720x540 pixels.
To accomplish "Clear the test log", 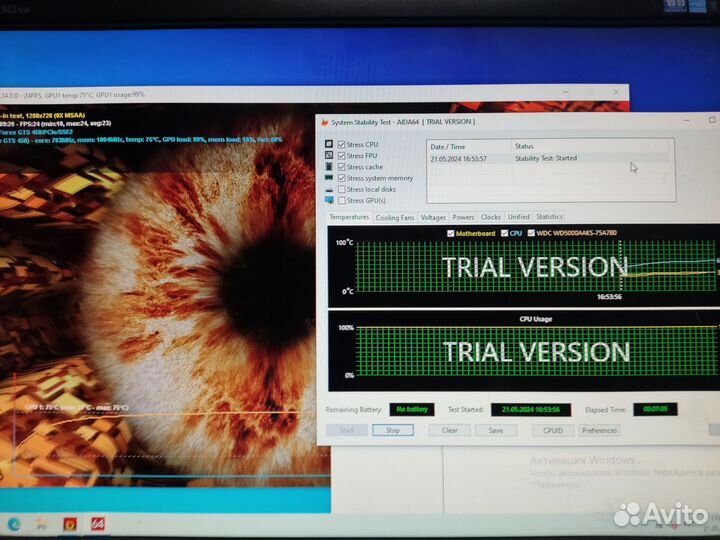I will coord(449,430).
